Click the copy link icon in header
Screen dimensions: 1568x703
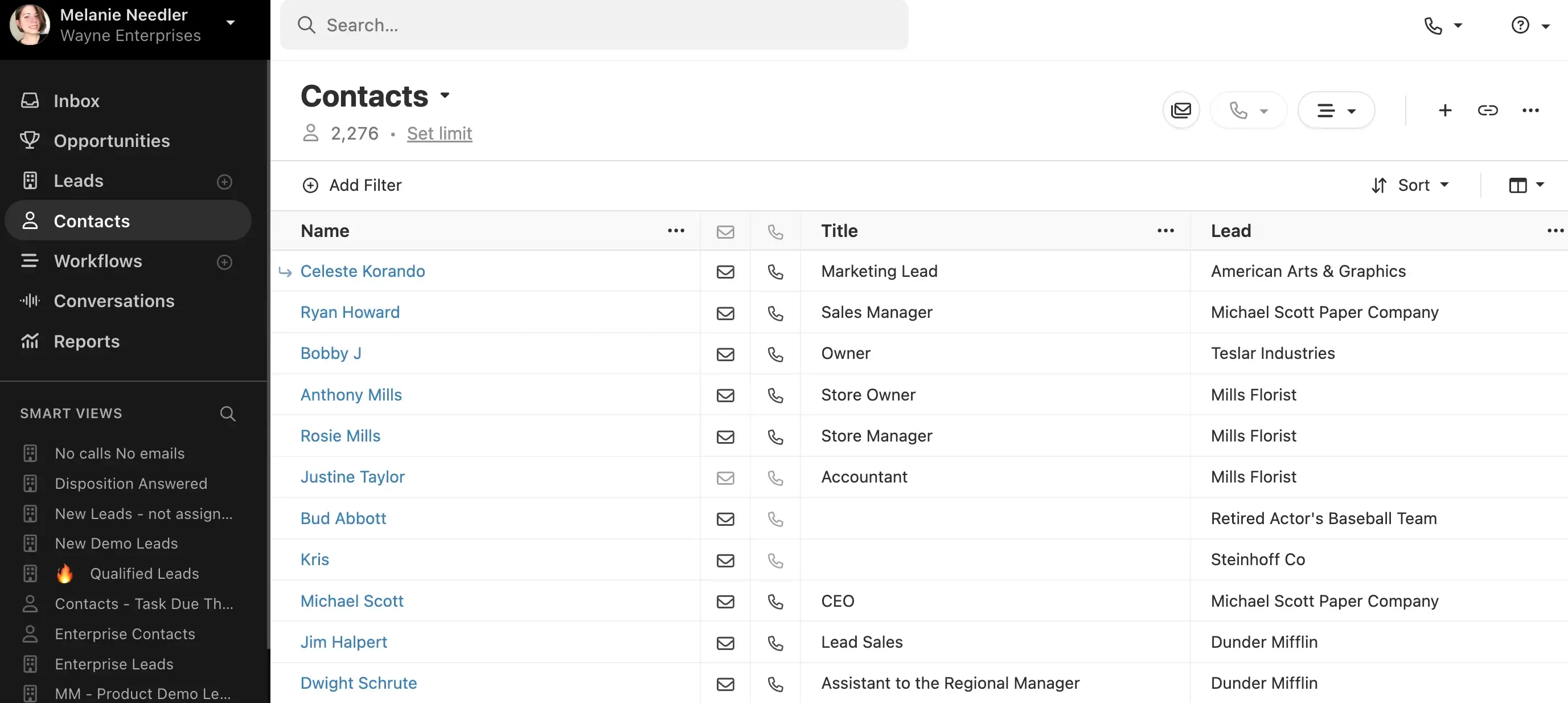1488,111
